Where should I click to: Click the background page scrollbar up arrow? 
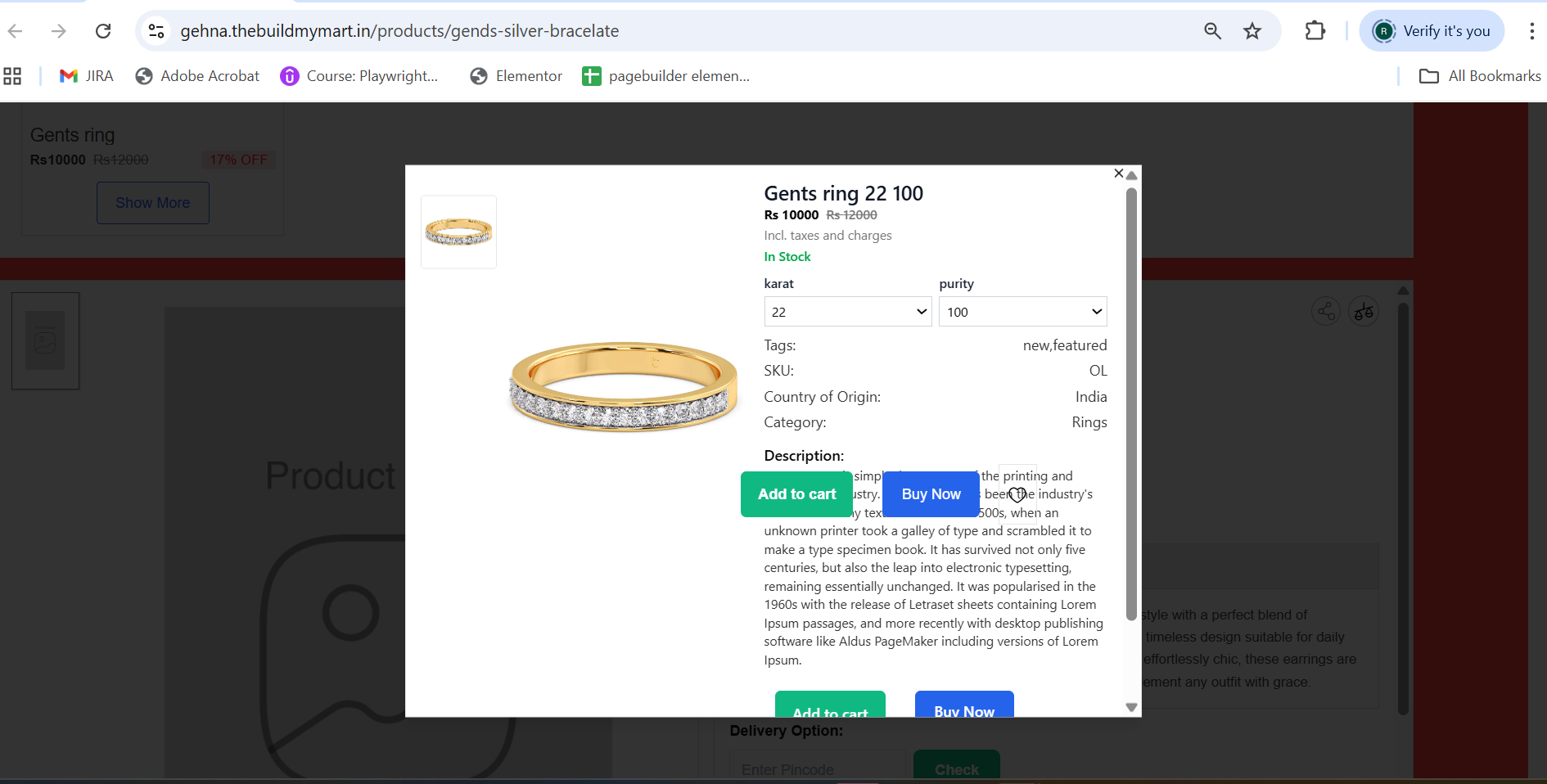(1403, 291)
